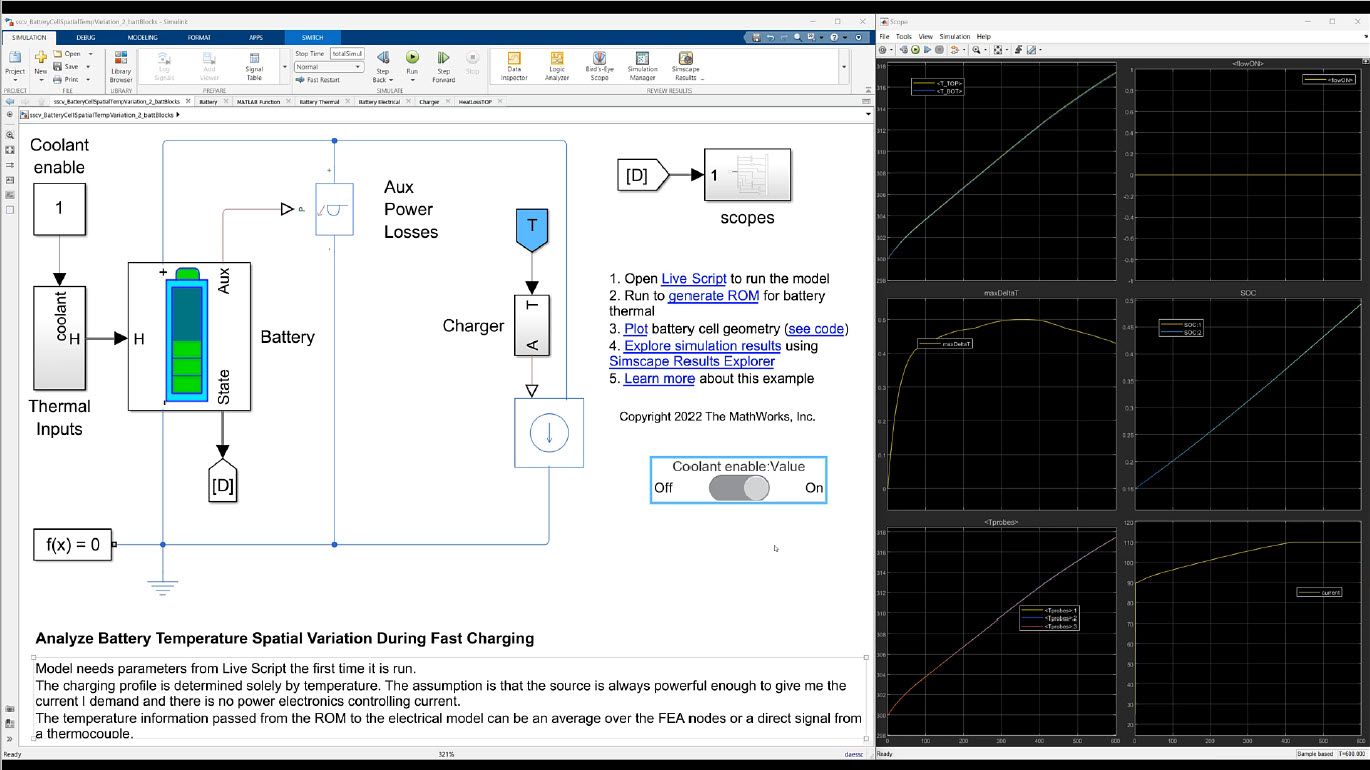Click the Coolant enable:Value slider control

pyautogui.click(x=738, y=488)
